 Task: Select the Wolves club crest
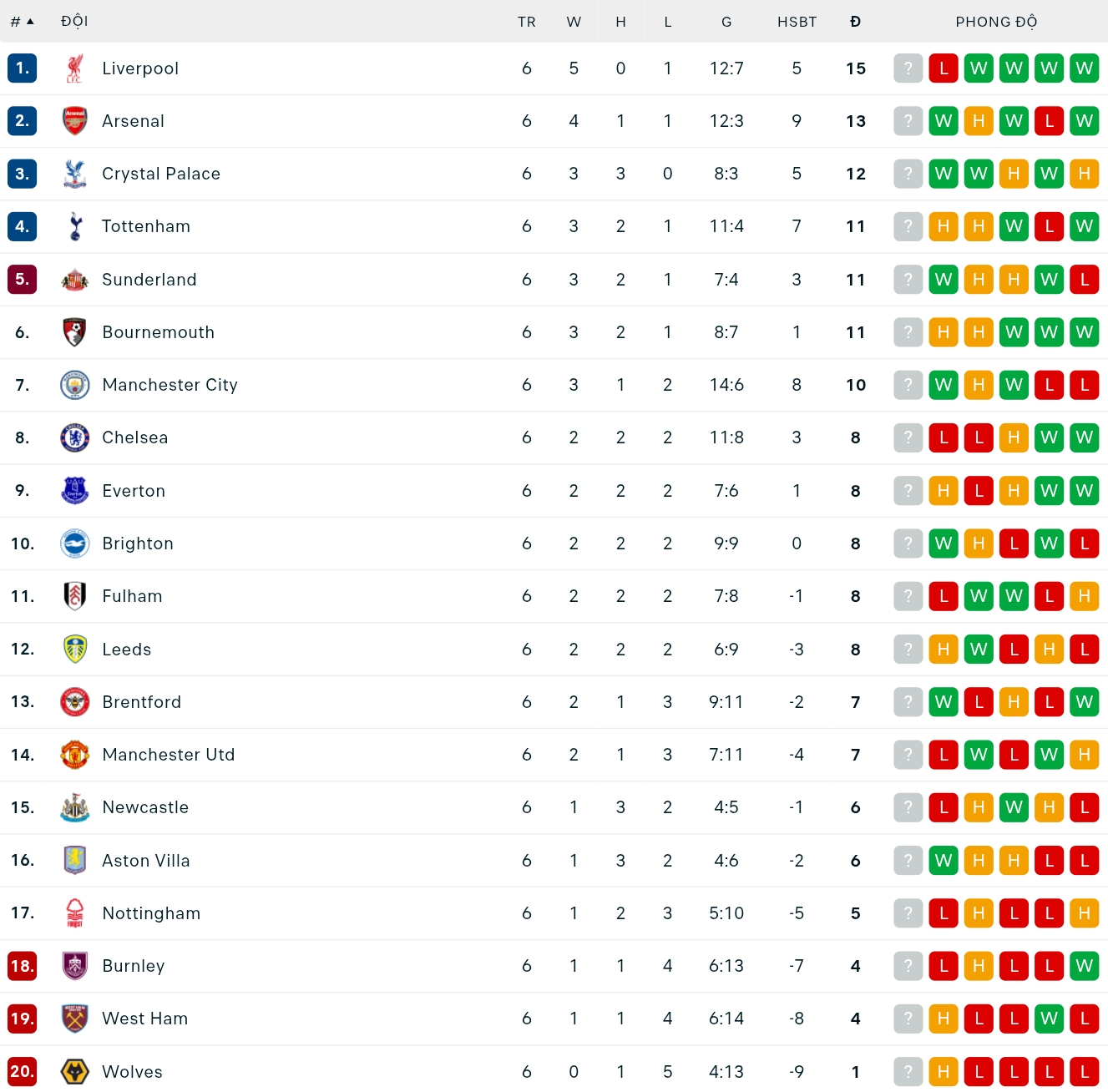click(x=75, y=1072)
